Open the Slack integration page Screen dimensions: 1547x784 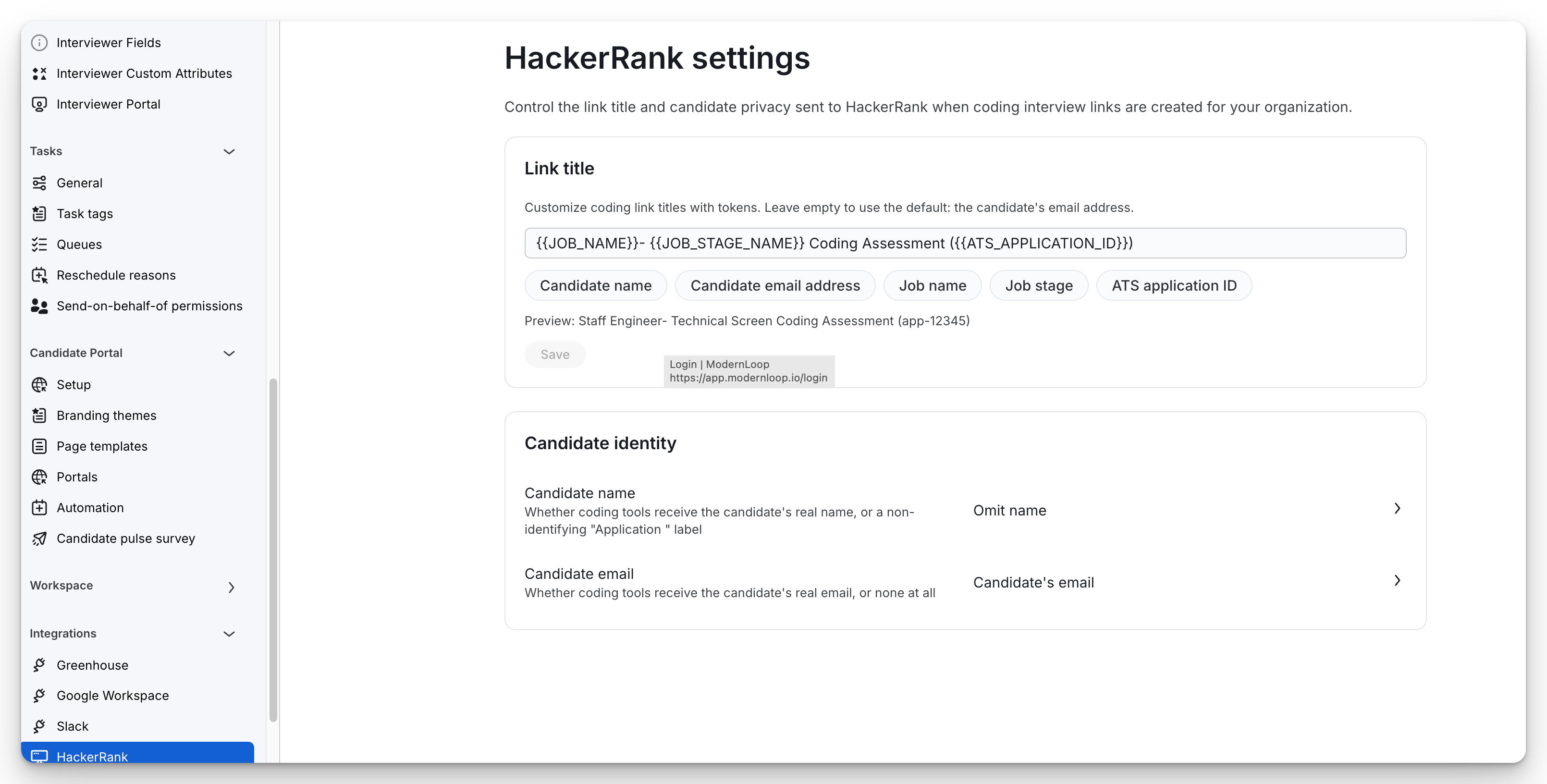[x=72, y=726]
